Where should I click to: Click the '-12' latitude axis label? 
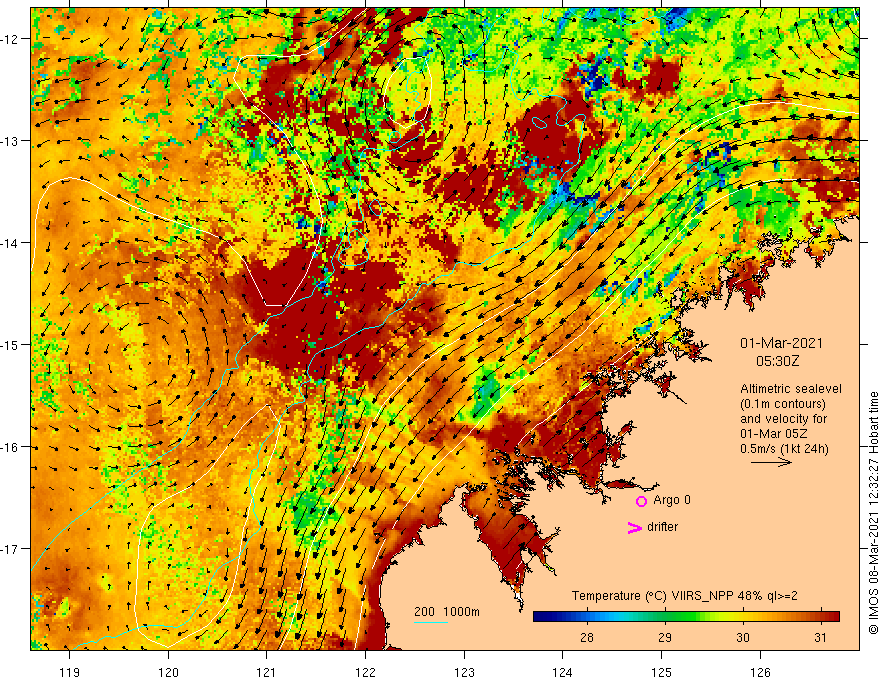click(10, 39)
